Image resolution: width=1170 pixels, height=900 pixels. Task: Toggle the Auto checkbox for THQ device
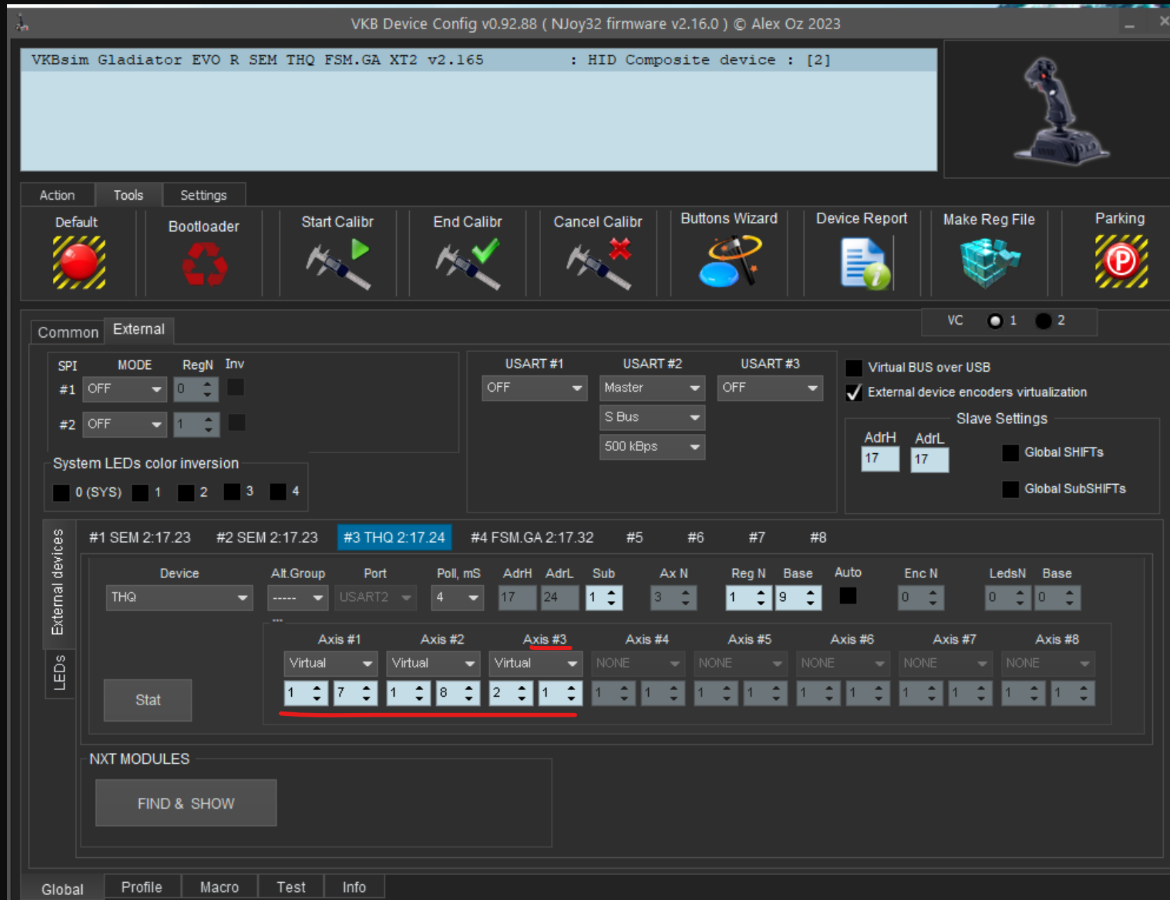click(x=848, y=596)
